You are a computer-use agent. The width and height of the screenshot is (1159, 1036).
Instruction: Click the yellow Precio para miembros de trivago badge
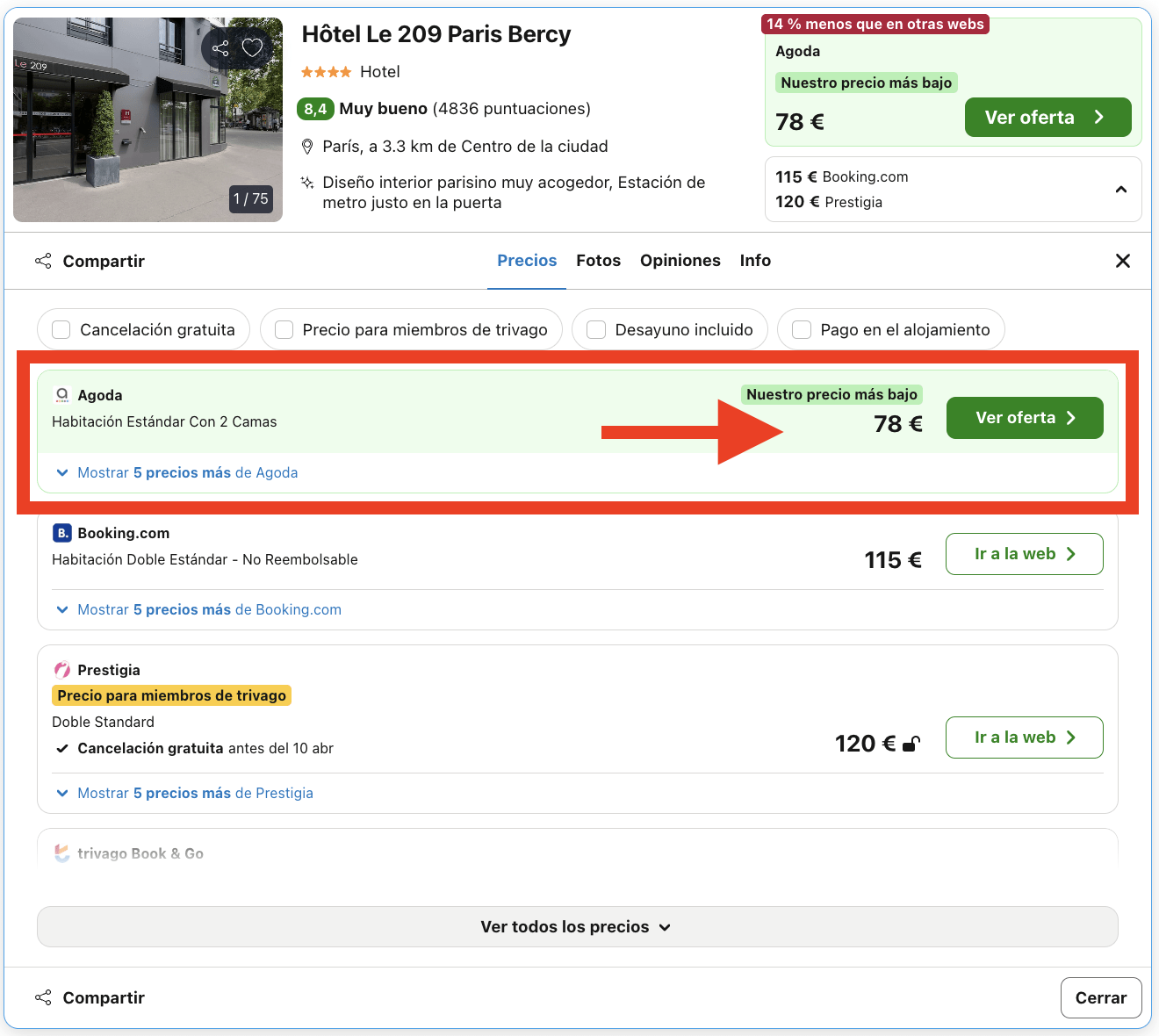pyautogui.click(x=172, y=695)
